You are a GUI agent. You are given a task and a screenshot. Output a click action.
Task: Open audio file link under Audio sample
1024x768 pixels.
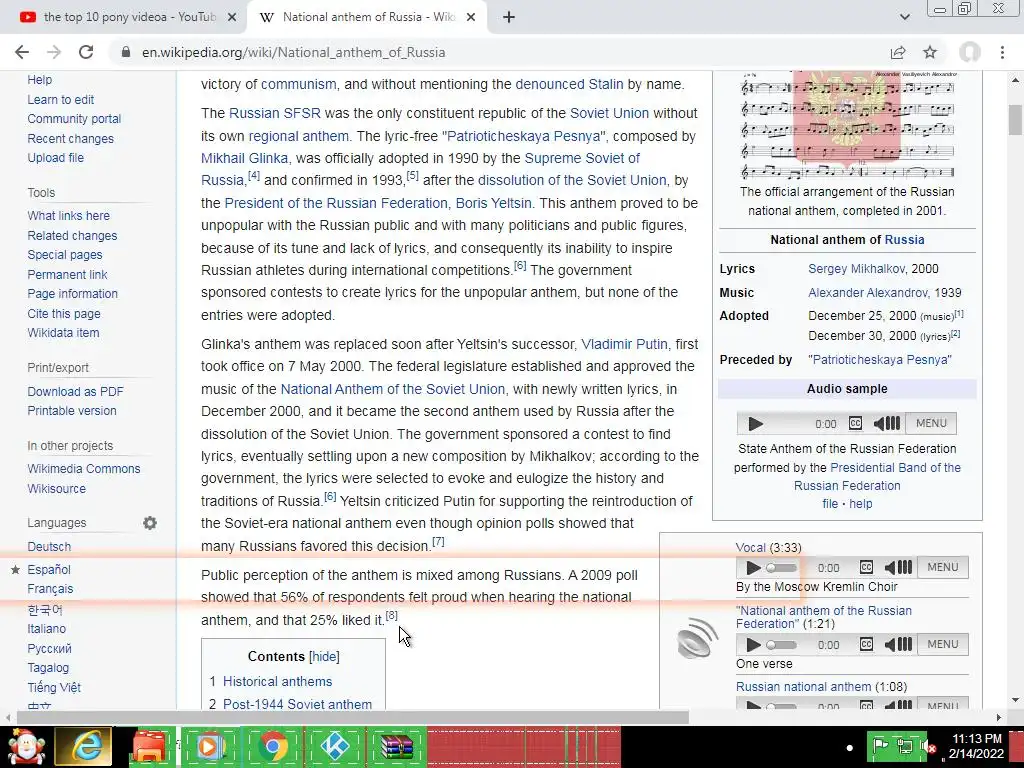click(x=830, y=504)
